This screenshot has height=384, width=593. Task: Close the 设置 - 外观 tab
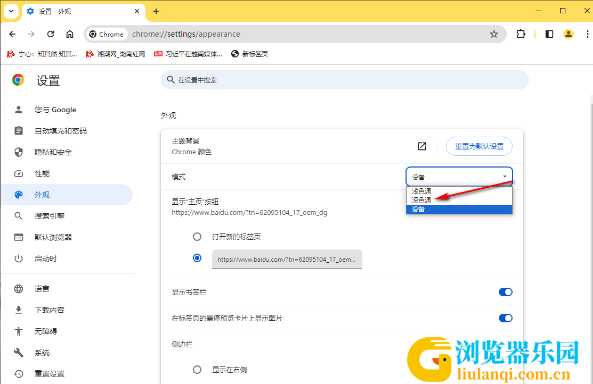click(137, 11)
